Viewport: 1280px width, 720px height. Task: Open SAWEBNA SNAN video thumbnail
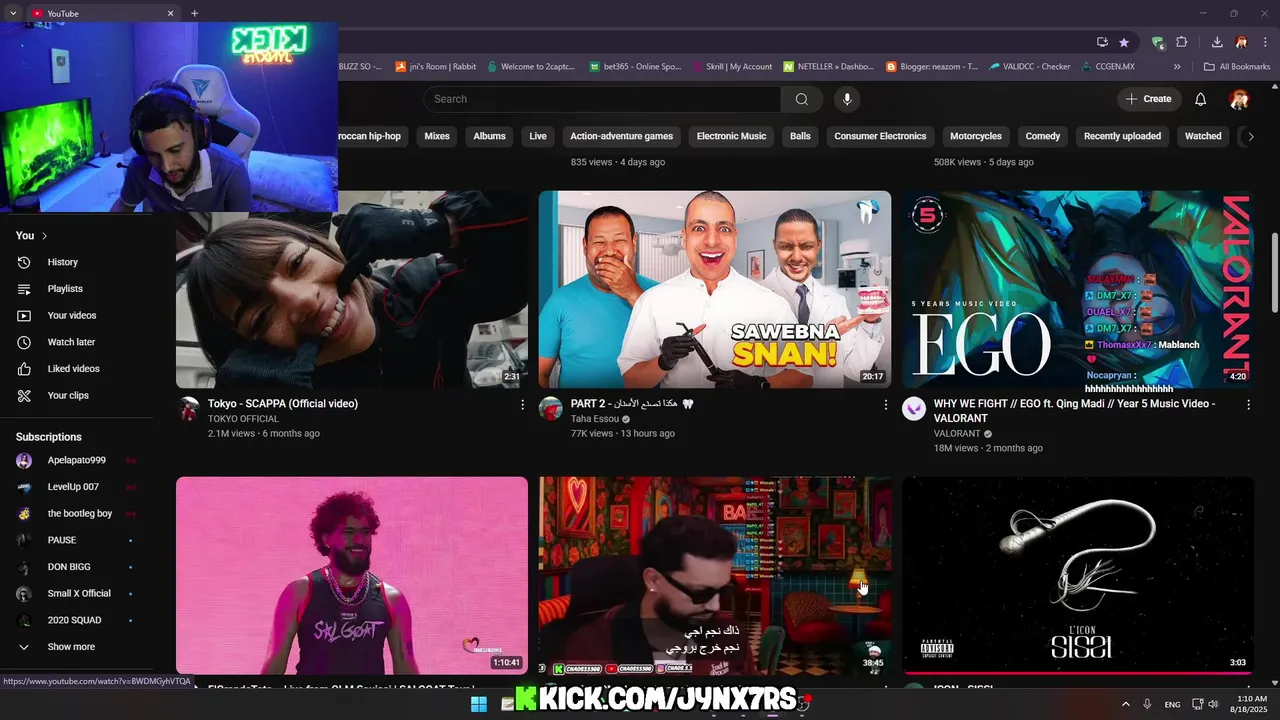pyautogui.click(x=715, y=290)
